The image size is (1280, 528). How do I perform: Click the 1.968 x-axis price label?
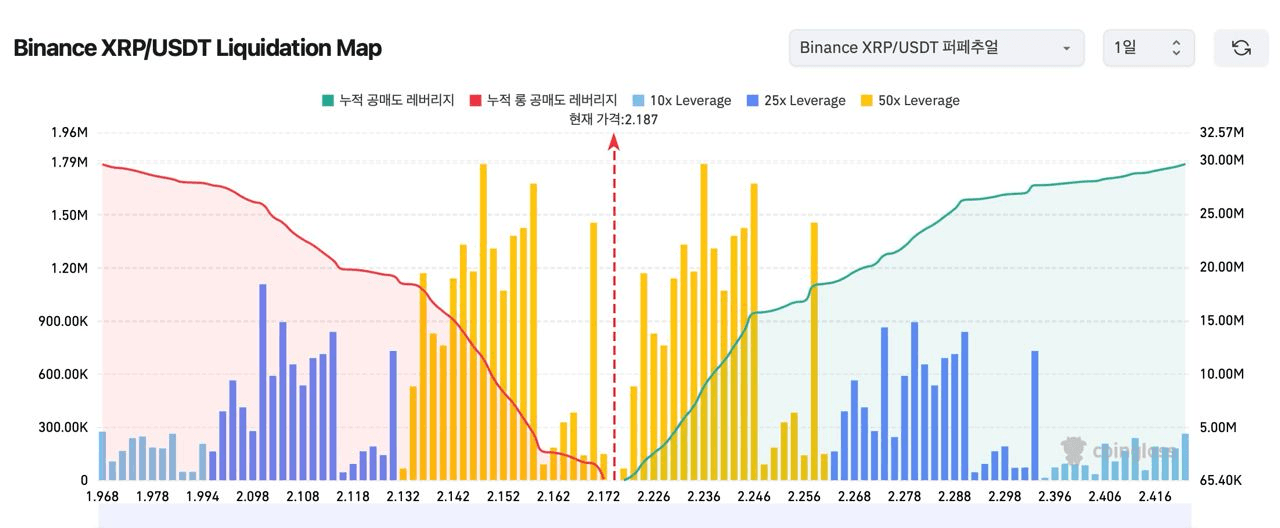point(102,497)
